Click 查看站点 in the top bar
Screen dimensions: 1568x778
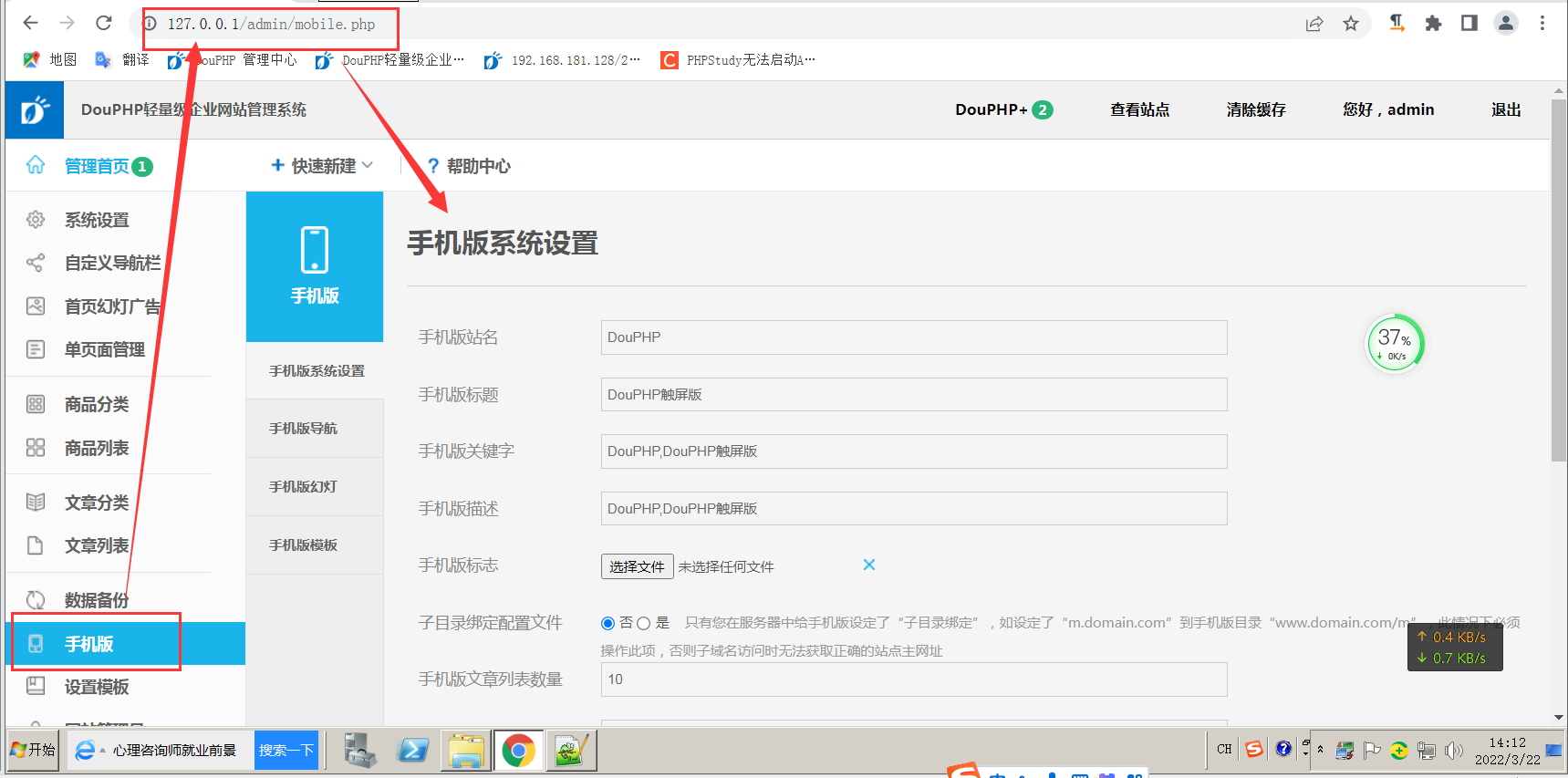(1139, 109)
